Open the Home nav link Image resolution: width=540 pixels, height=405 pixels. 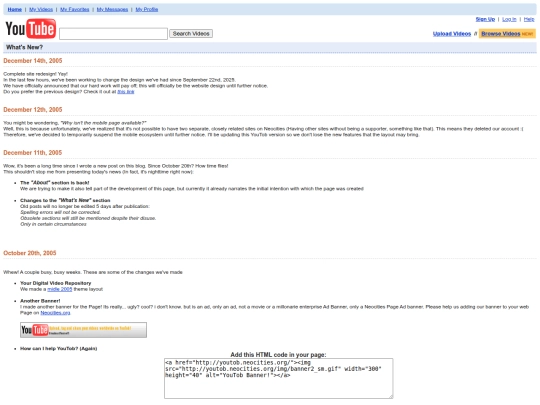(14, 9)
